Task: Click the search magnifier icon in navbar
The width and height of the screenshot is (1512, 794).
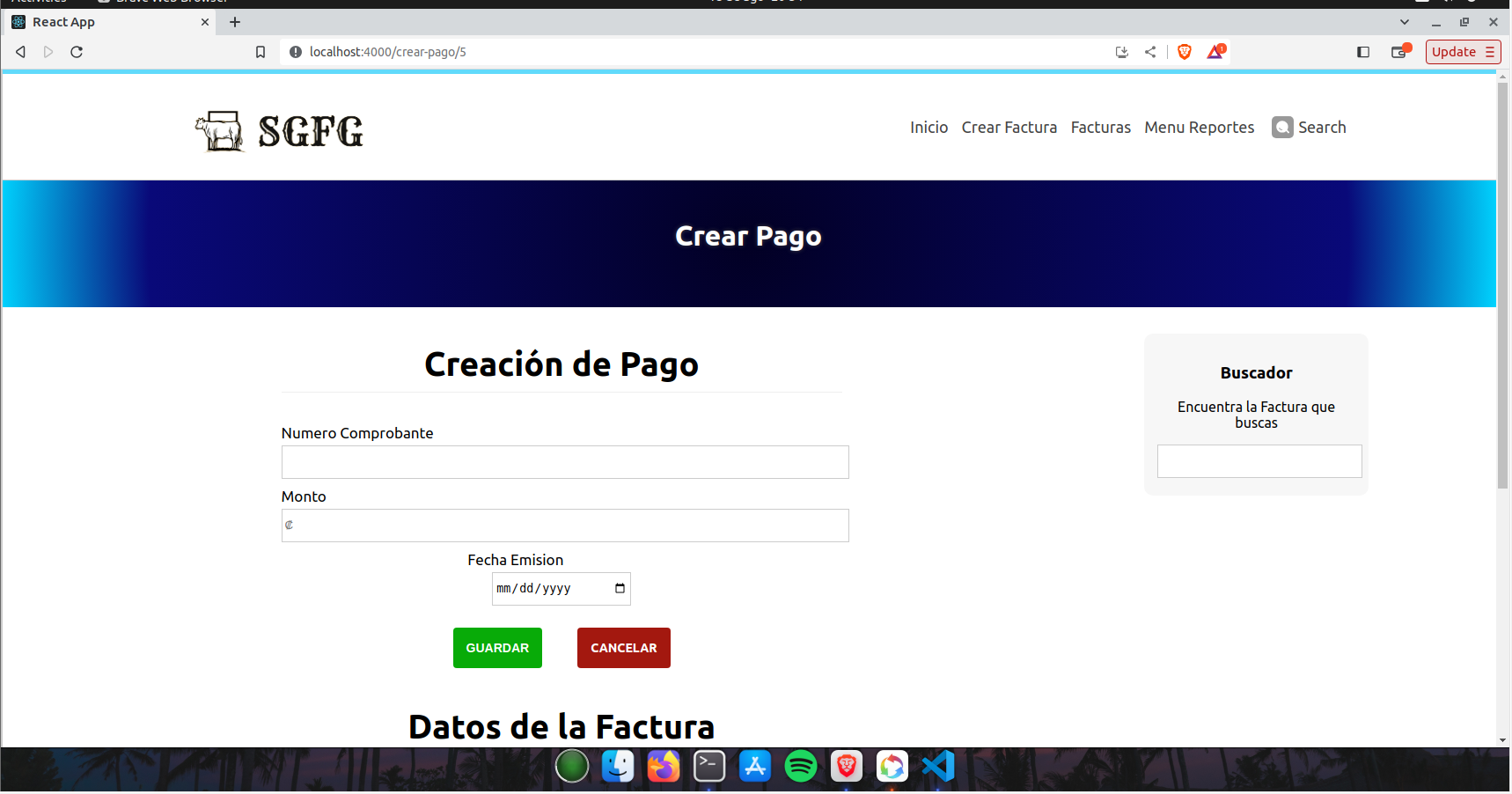Action: click(1283, 128)
